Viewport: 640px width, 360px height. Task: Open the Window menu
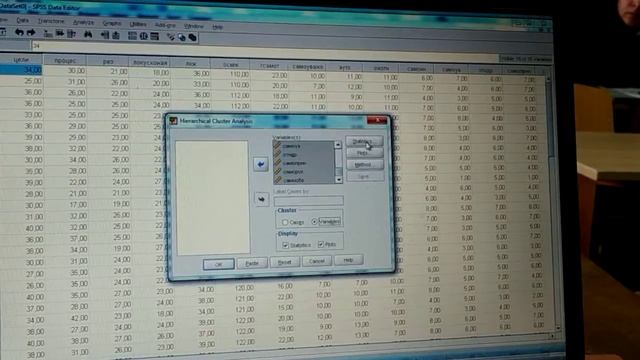click(x=193, y=26)
